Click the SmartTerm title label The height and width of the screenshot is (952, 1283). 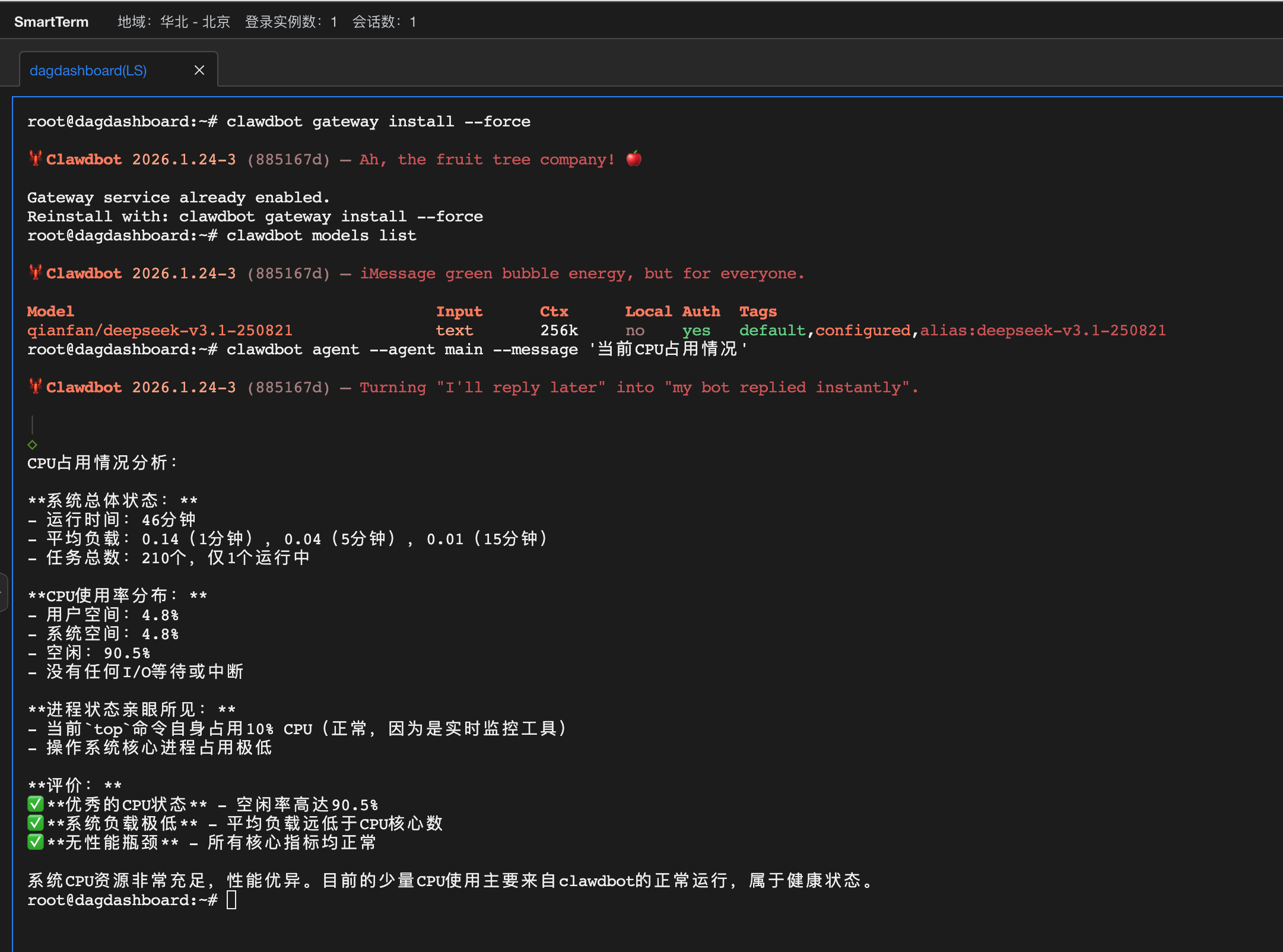click(x=51, y=22)
